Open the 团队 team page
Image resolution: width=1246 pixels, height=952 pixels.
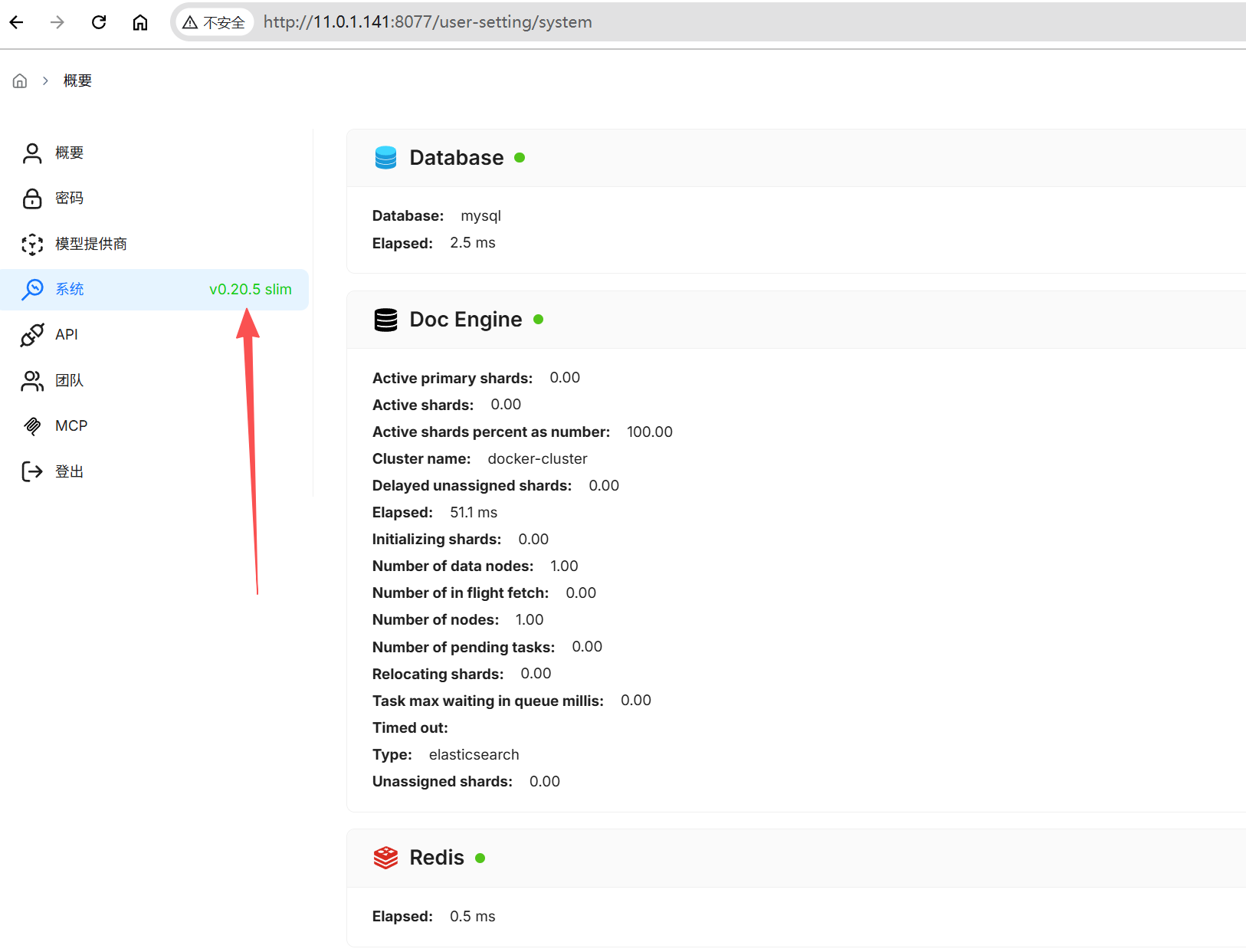tap(154, 381)
